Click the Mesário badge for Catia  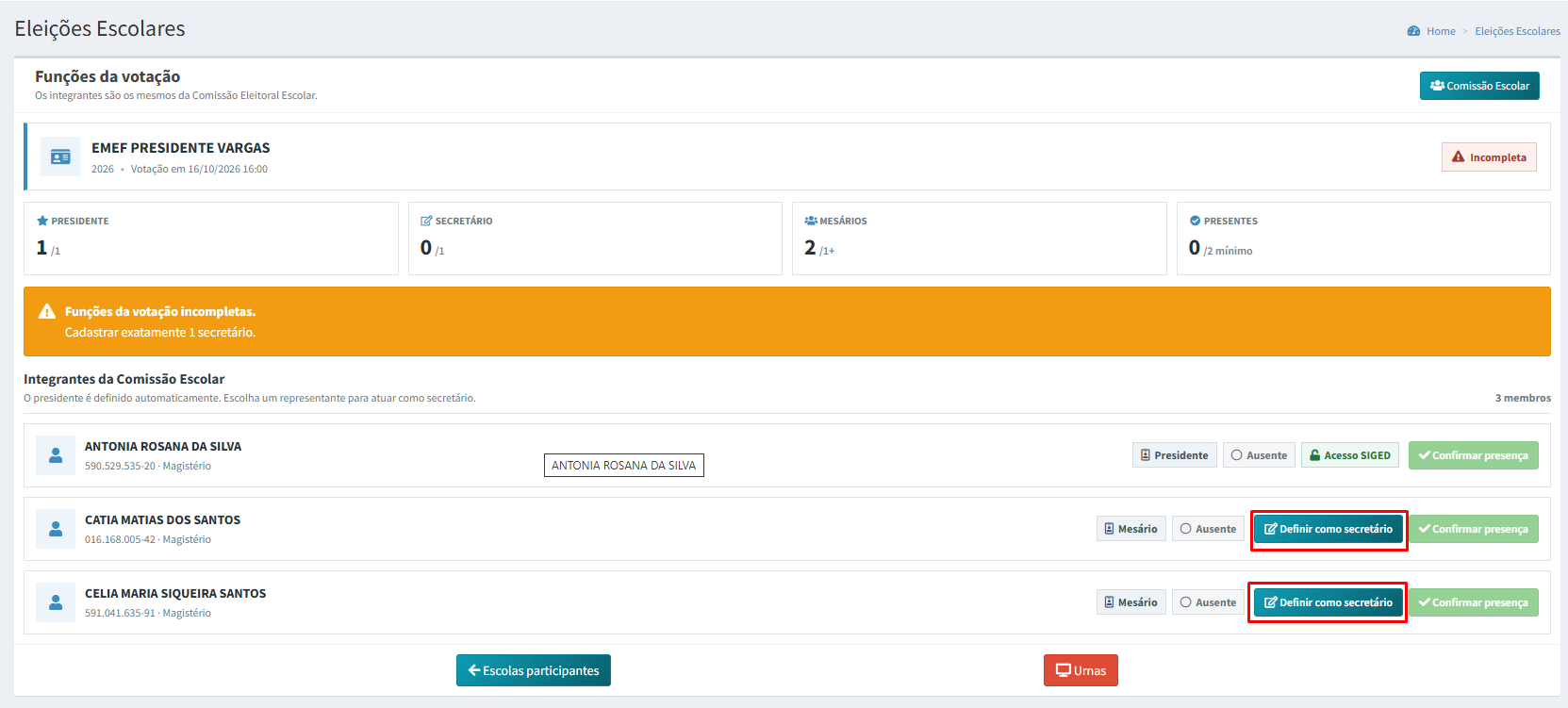tap(1131, 529)
